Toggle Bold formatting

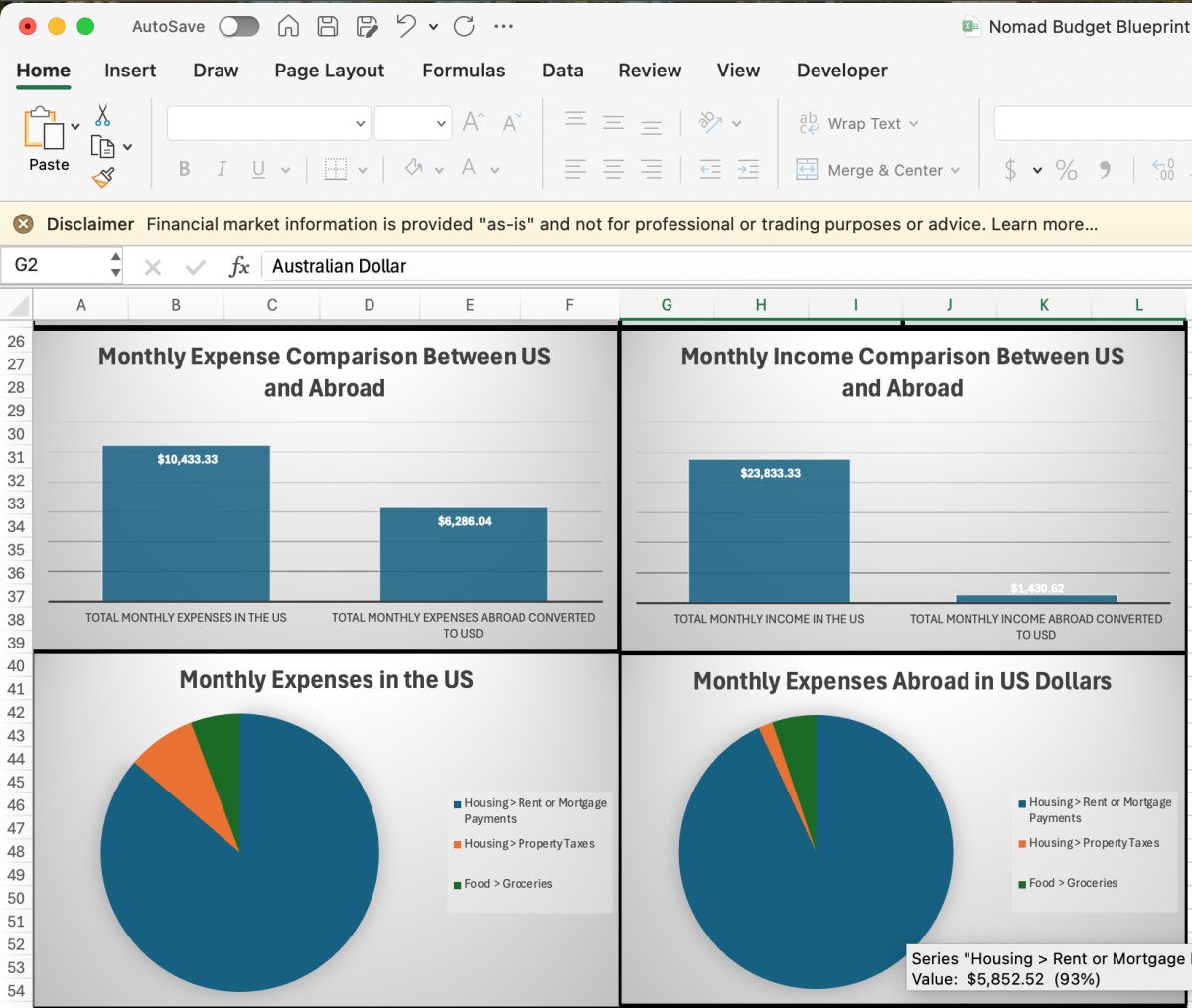click(184, 170)
